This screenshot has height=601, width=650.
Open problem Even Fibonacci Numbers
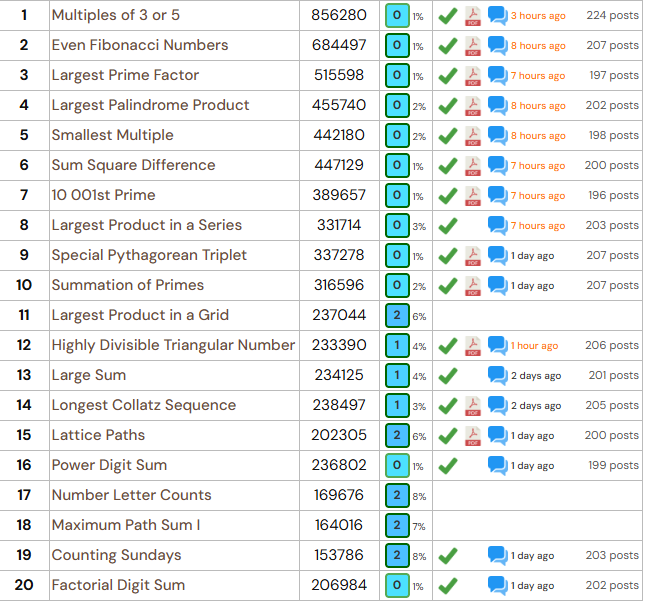140,45
